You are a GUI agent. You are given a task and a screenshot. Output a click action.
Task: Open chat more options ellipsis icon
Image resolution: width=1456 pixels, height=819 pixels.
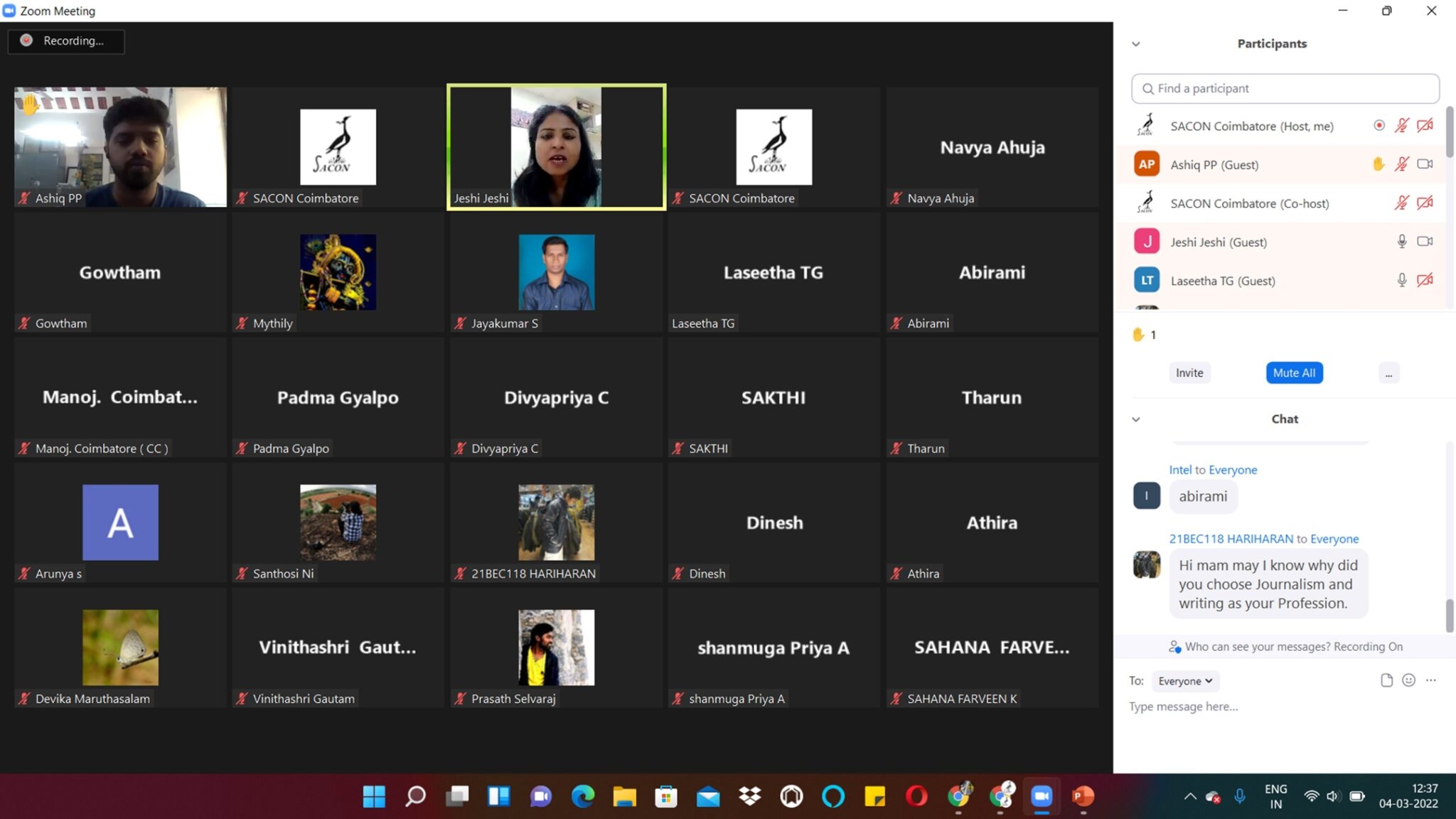pos(1430,680)
